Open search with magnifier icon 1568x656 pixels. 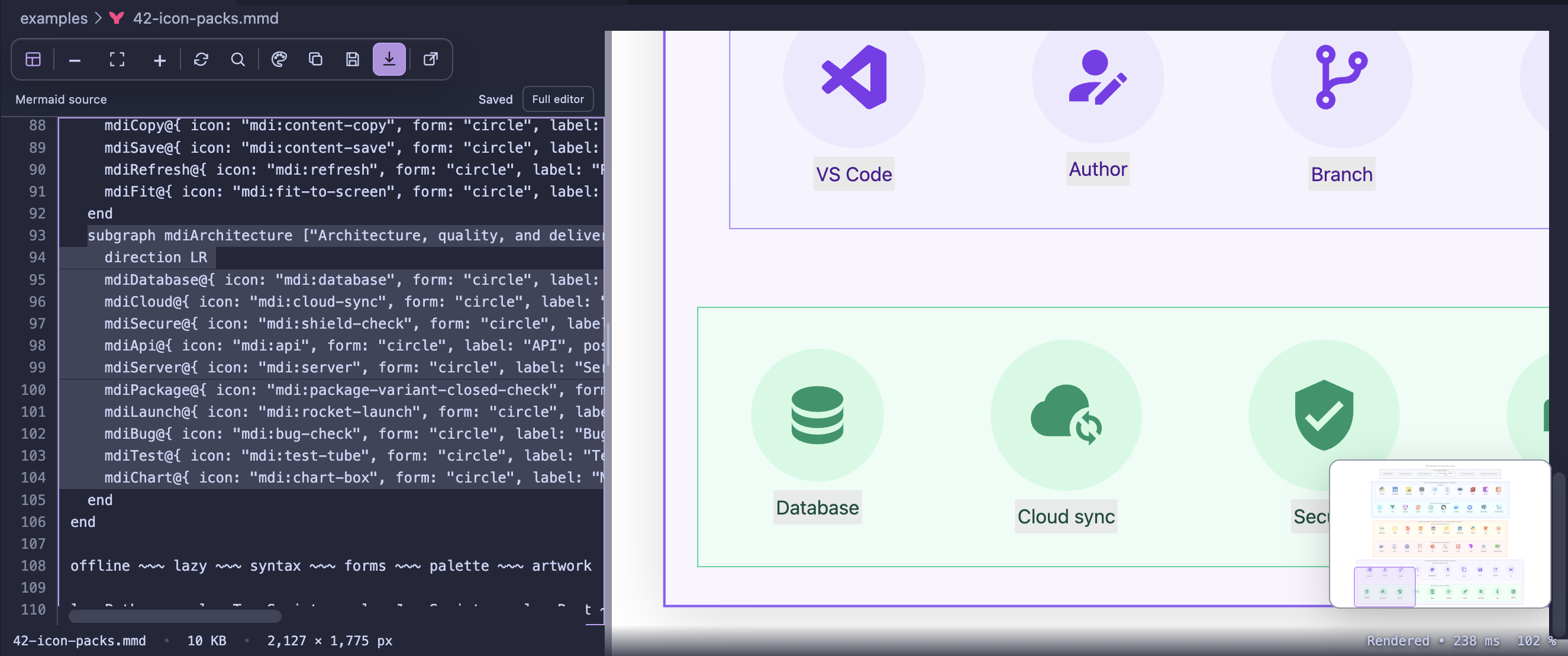tap(238, 59)
